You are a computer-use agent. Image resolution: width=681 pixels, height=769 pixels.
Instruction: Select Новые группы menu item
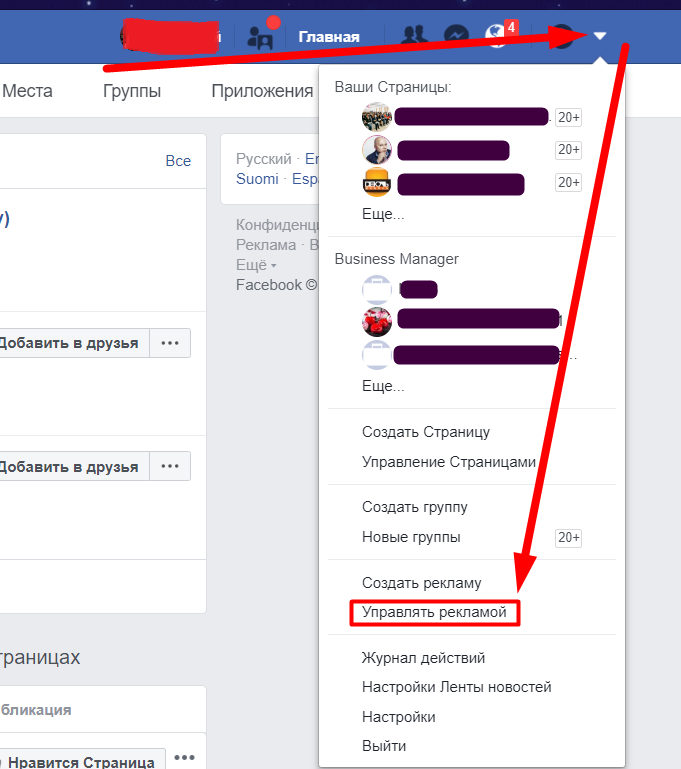tap(411, 537)
